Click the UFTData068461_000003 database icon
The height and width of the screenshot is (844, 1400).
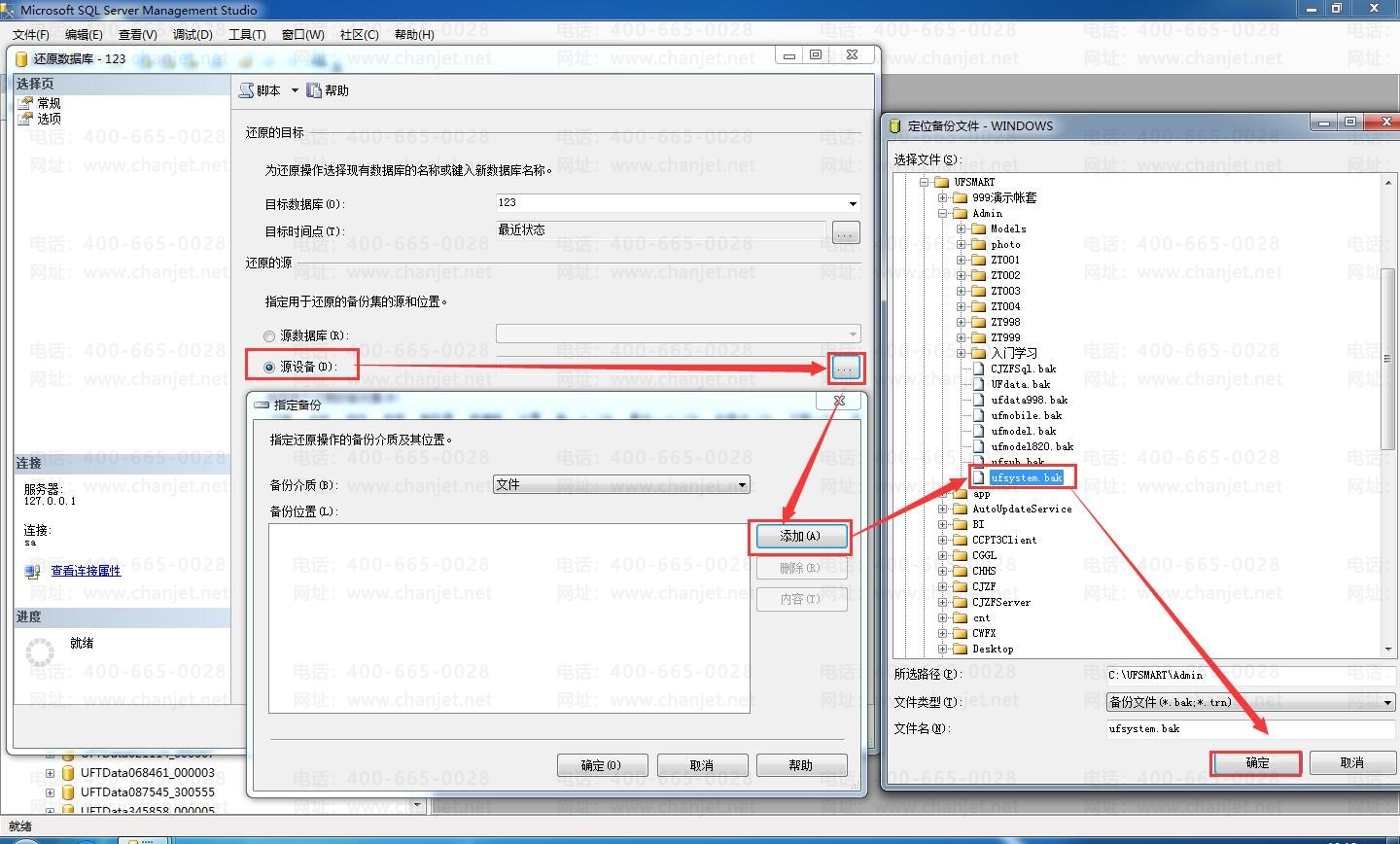point(68,773)
